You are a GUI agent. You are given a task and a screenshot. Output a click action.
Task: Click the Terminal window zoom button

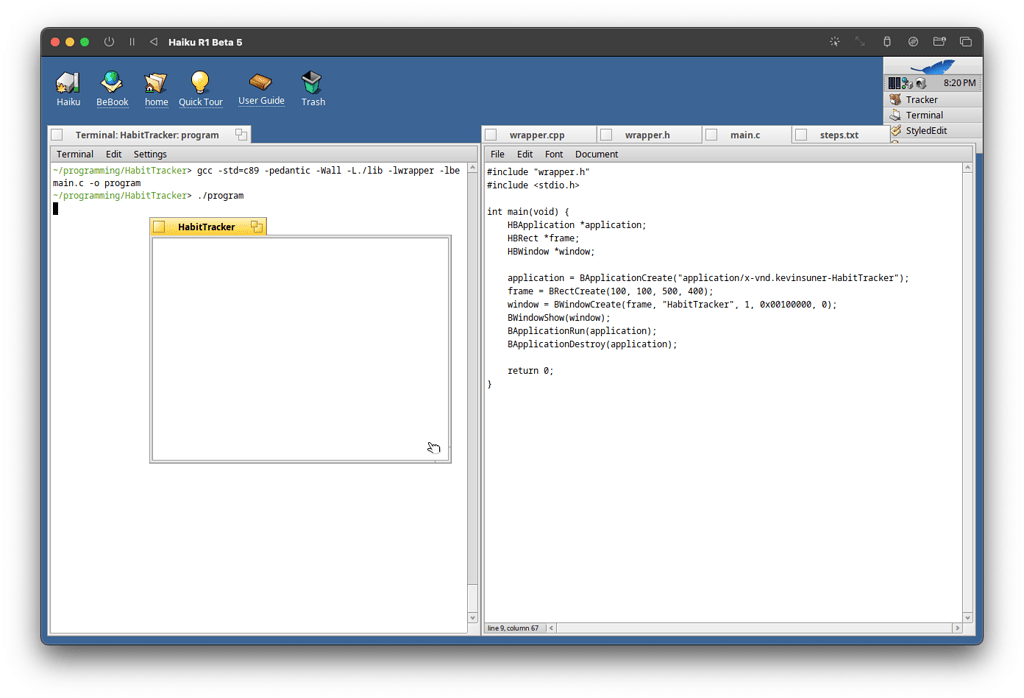[241, 135]
